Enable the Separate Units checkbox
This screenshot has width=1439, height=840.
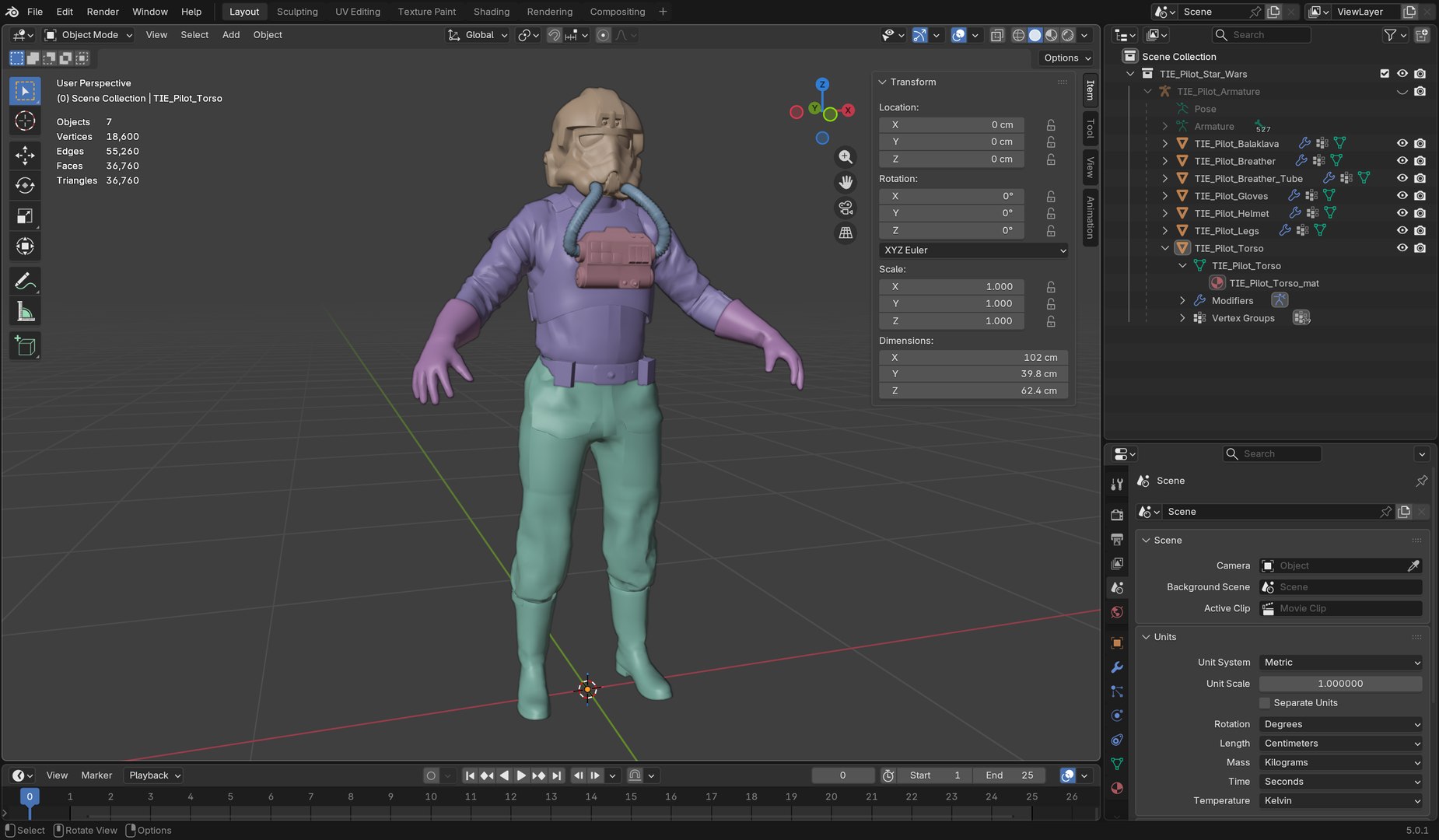click(1265, 703)
